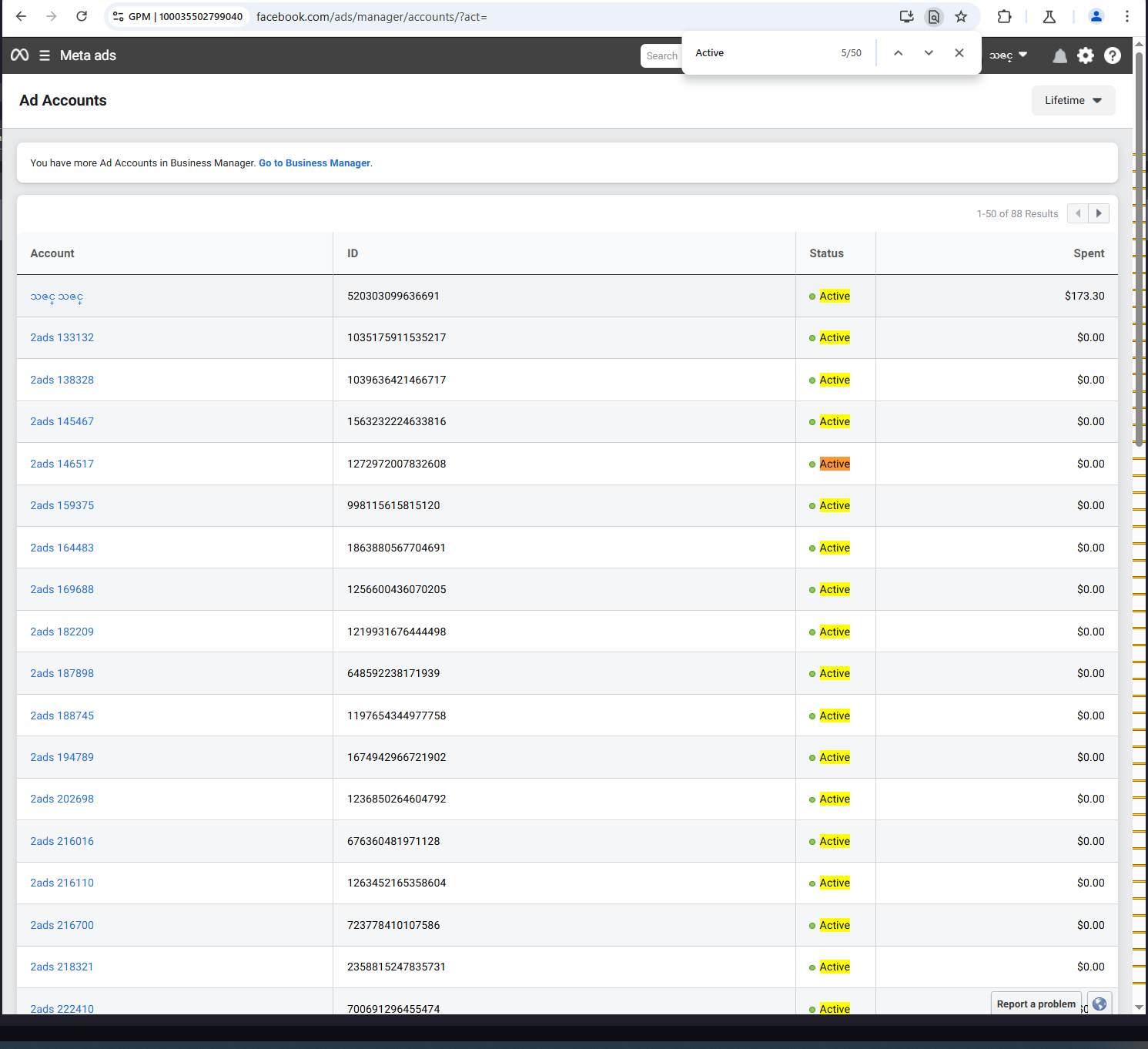Open Chrome three-dot menu
This screenshot has height=1049, width=1148.
pyautogui.click(x=1126, y=17)
